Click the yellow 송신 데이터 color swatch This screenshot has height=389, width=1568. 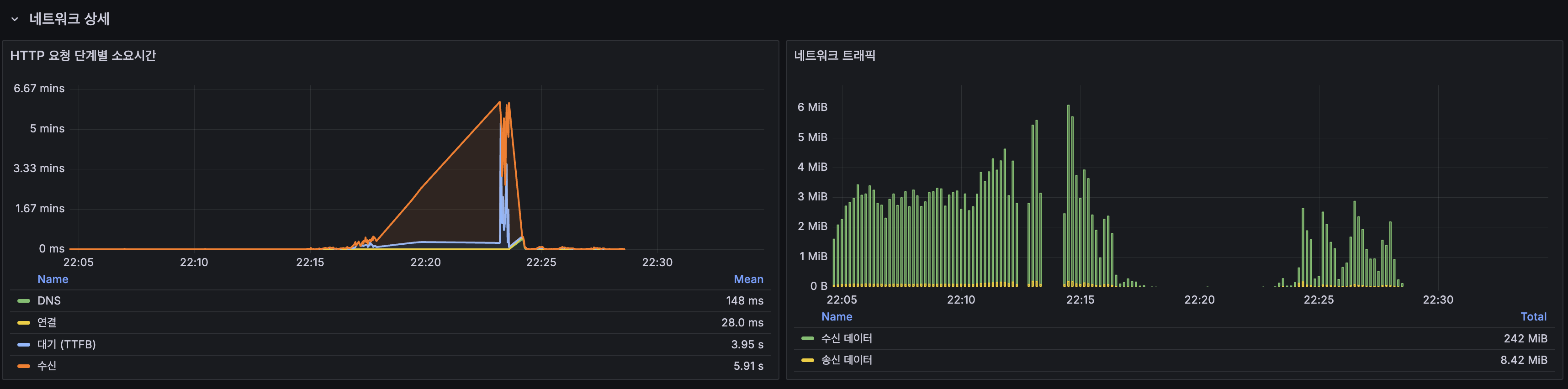point(808,360)
